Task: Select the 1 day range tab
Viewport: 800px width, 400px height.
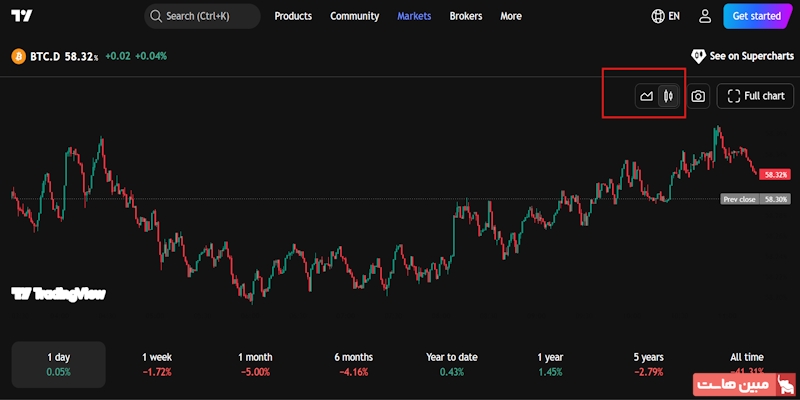Action: point(59,364)
